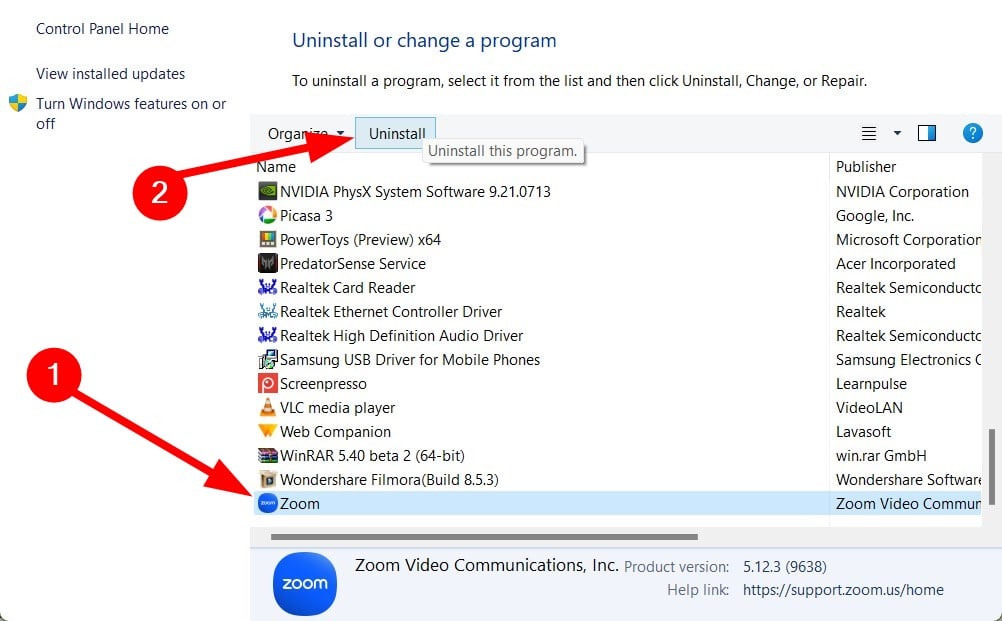The width and height of the screenshot is (1002, 621).
Task: Select Realtek High Definition Audio Driver
Action: point(401,335)
